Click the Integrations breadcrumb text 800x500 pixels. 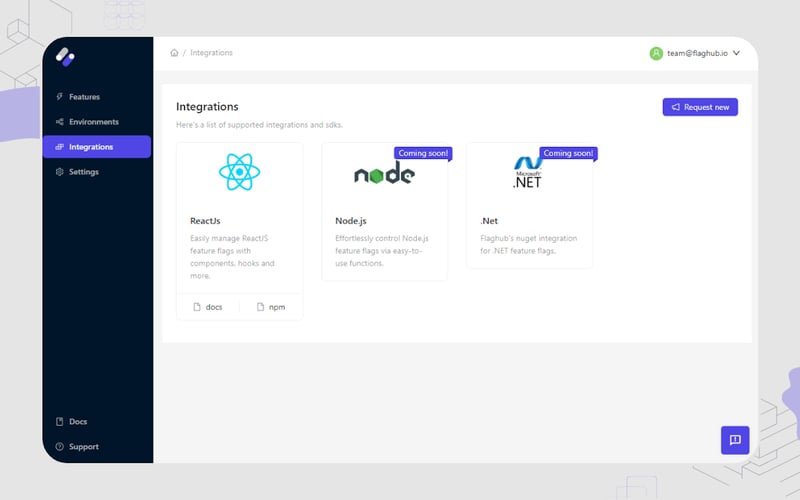[x=211, y=53]
